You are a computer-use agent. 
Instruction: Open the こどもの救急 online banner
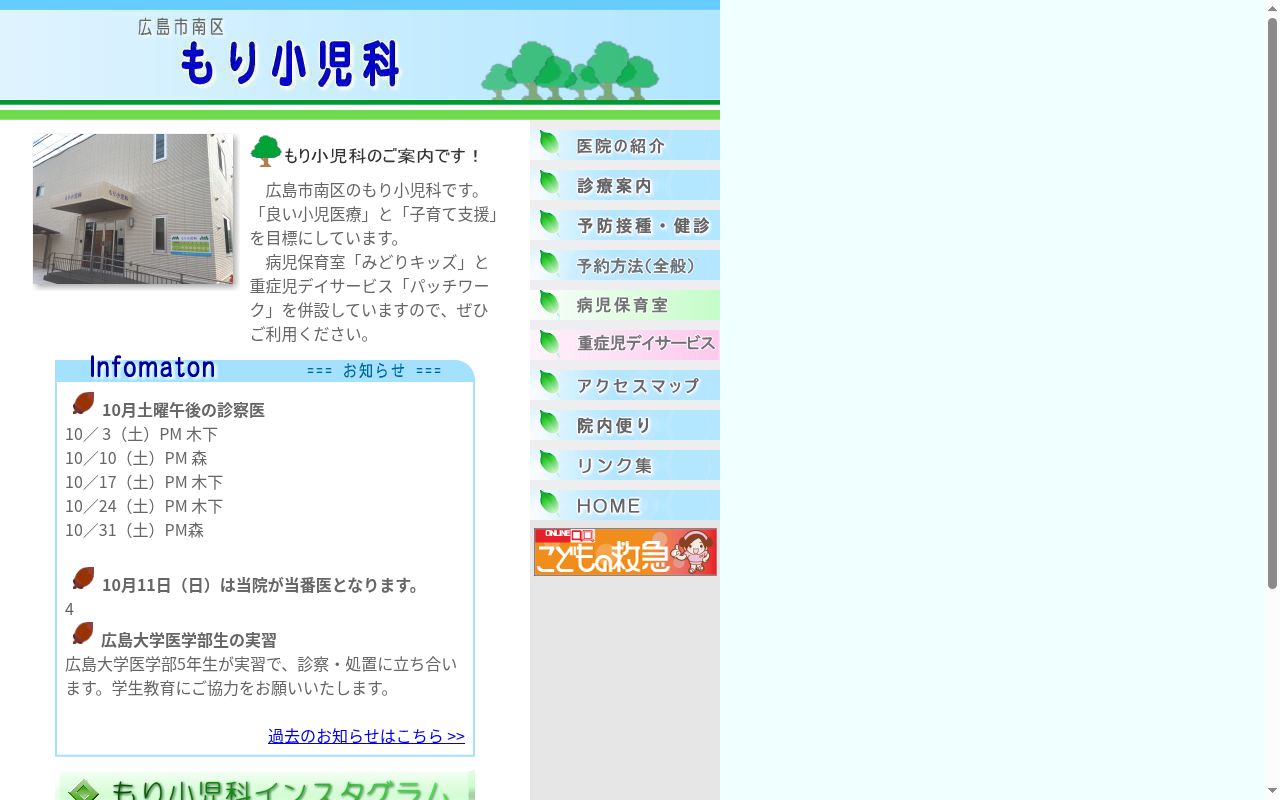(625, 552)
